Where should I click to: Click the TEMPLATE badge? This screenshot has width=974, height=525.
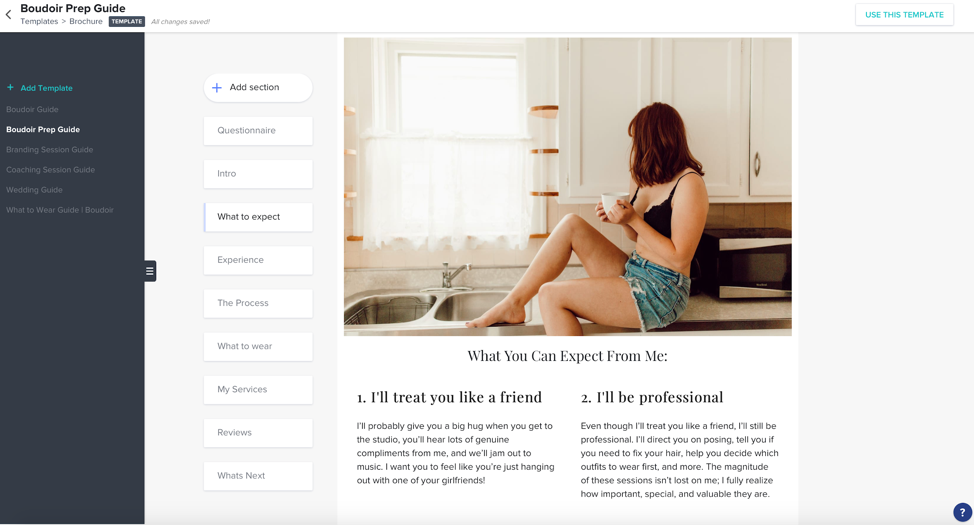click(127, 21)
